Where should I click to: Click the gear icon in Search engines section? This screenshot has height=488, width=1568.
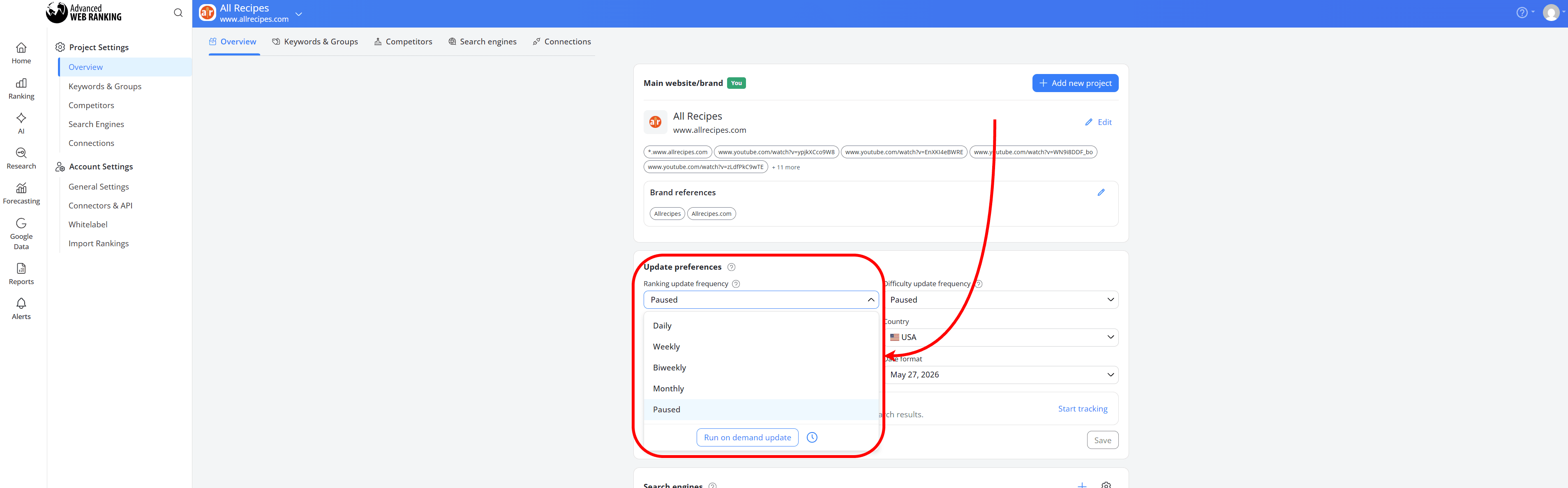1106,485
